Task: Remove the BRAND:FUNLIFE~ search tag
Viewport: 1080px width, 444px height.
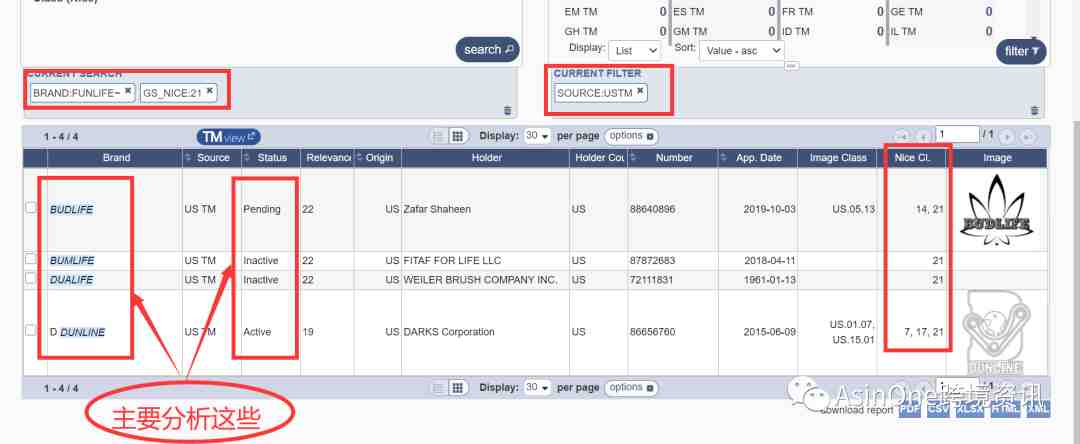Action: tap(127, 90)
